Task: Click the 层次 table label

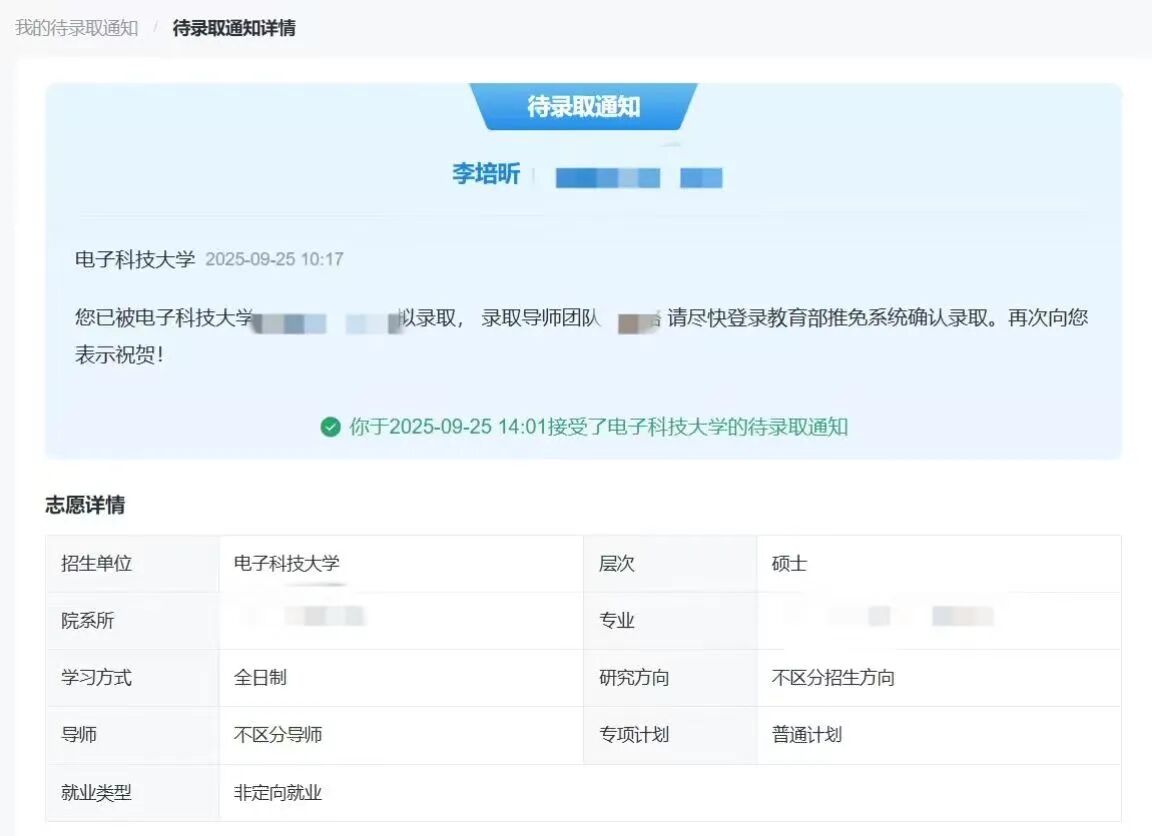Action: [616, 563]
